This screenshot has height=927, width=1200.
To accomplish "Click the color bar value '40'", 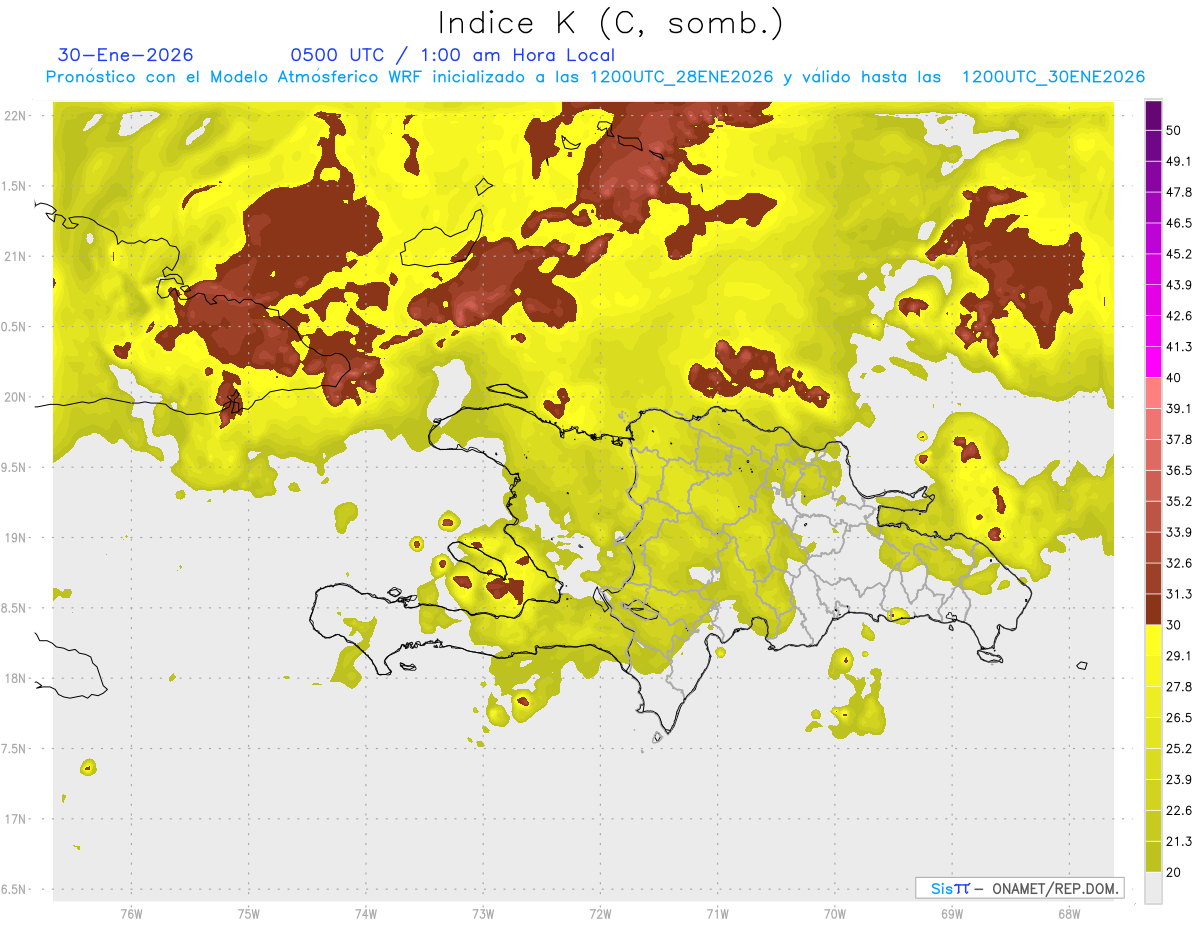I will pyautogui.click(x=1174, y=378).
